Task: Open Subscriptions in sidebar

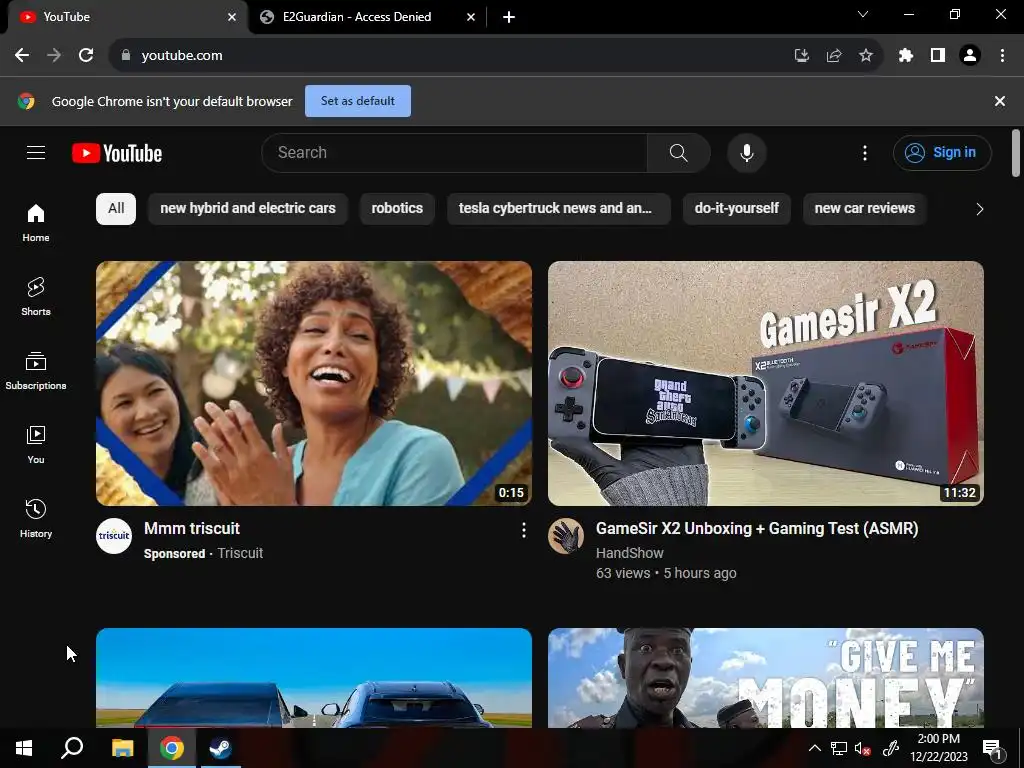Action: coord(36,370)
